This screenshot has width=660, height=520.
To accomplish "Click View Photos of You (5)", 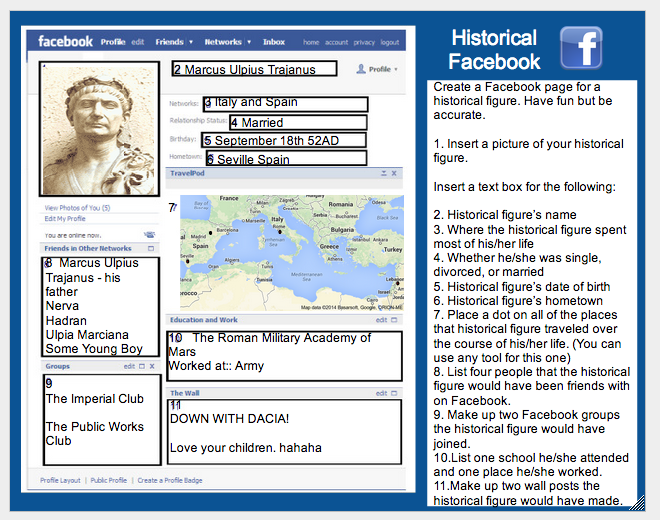I will 77,208.
